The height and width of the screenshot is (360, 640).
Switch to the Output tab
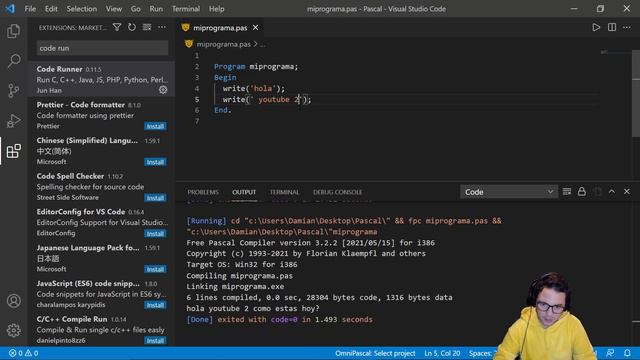tap(244, 192)
